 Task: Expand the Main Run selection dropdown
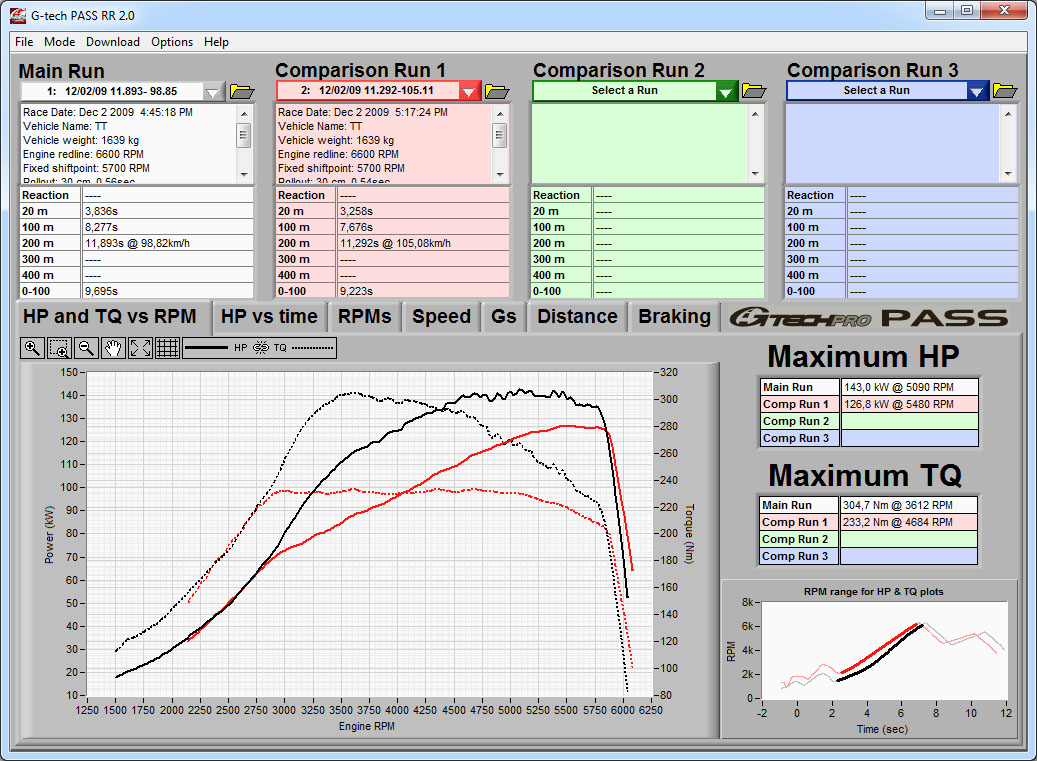point(213,92)
